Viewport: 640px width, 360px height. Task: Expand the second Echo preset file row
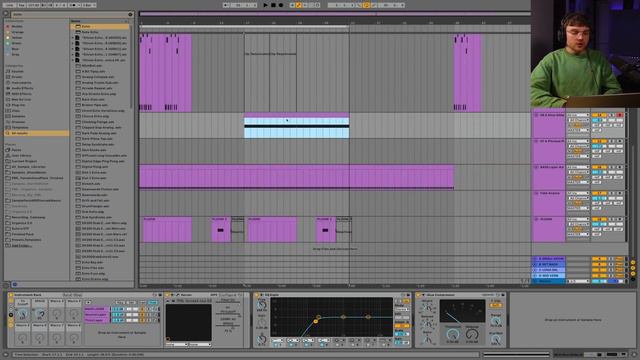73,43
